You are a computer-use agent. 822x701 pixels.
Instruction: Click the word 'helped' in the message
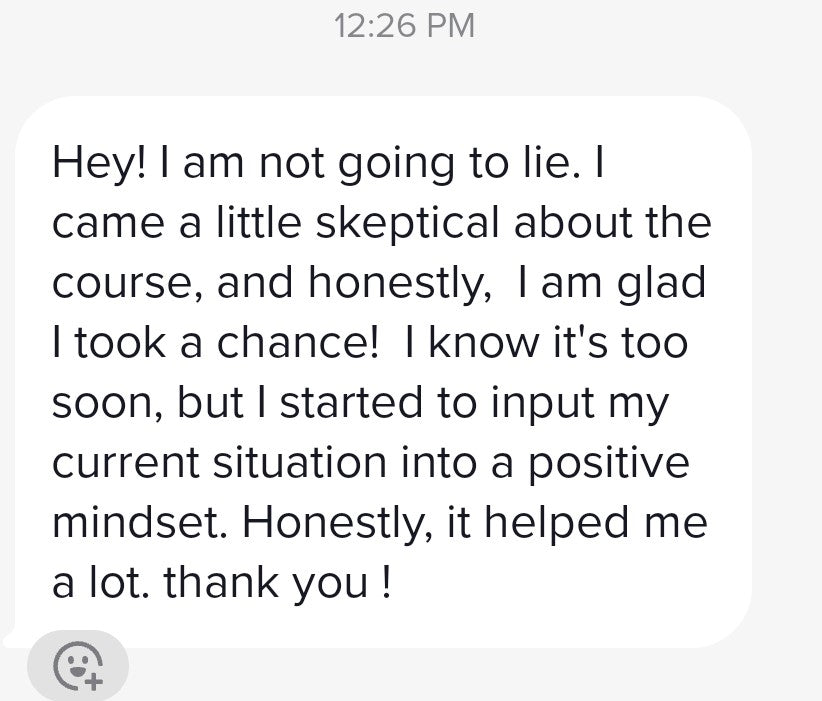click(x=556, y=523)
